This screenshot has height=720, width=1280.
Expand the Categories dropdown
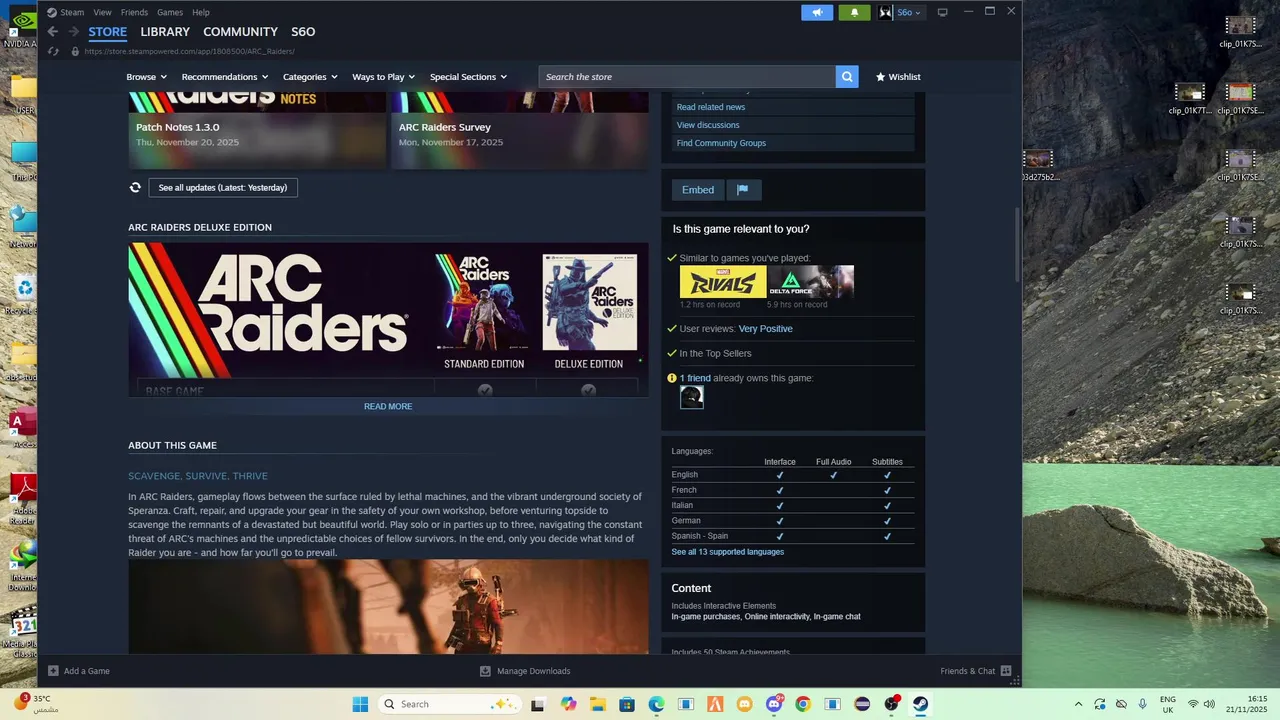pos(310,77)
